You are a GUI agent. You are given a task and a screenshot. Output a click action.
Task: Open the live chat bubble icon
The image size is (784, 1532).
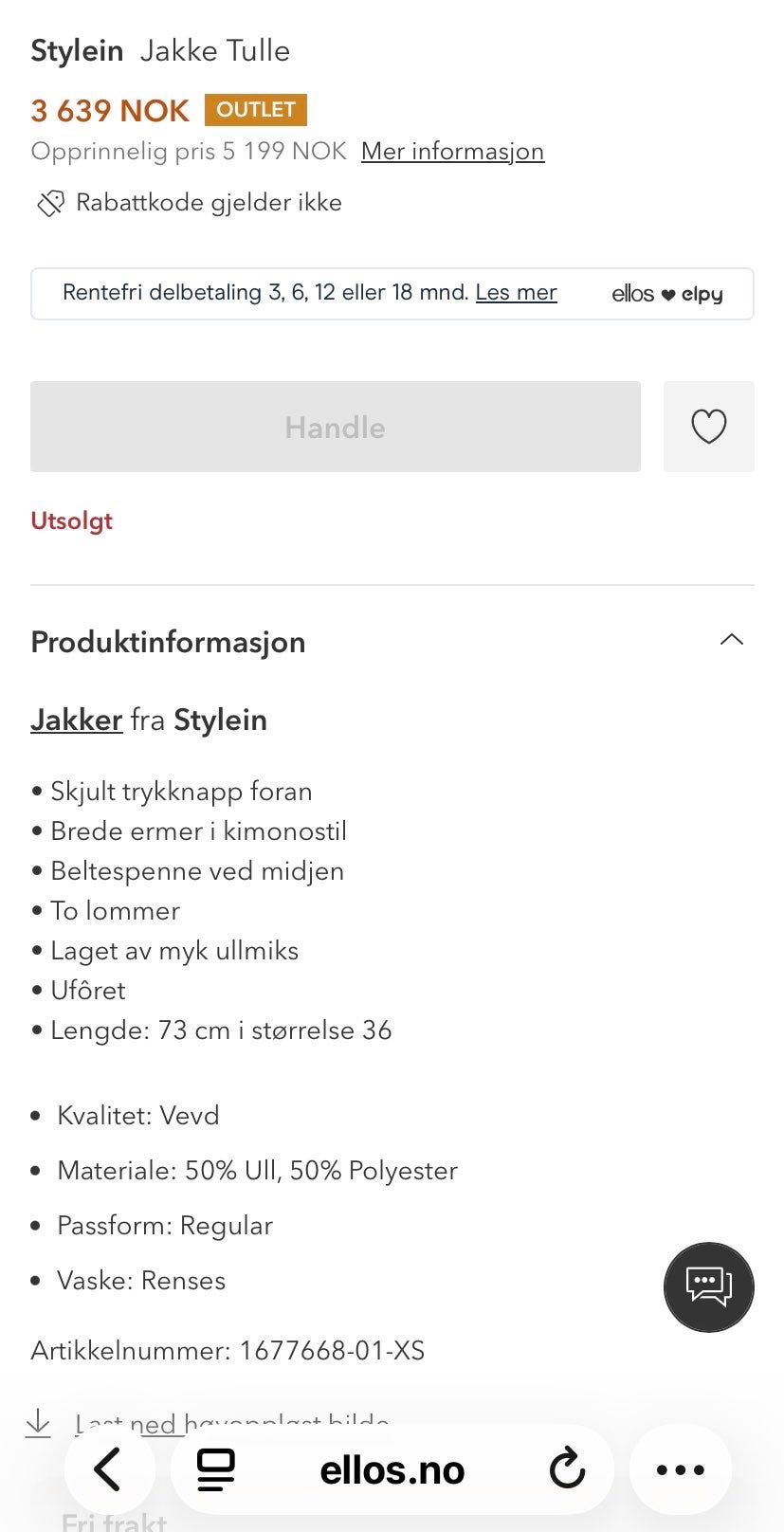[x=708, y=1286]
